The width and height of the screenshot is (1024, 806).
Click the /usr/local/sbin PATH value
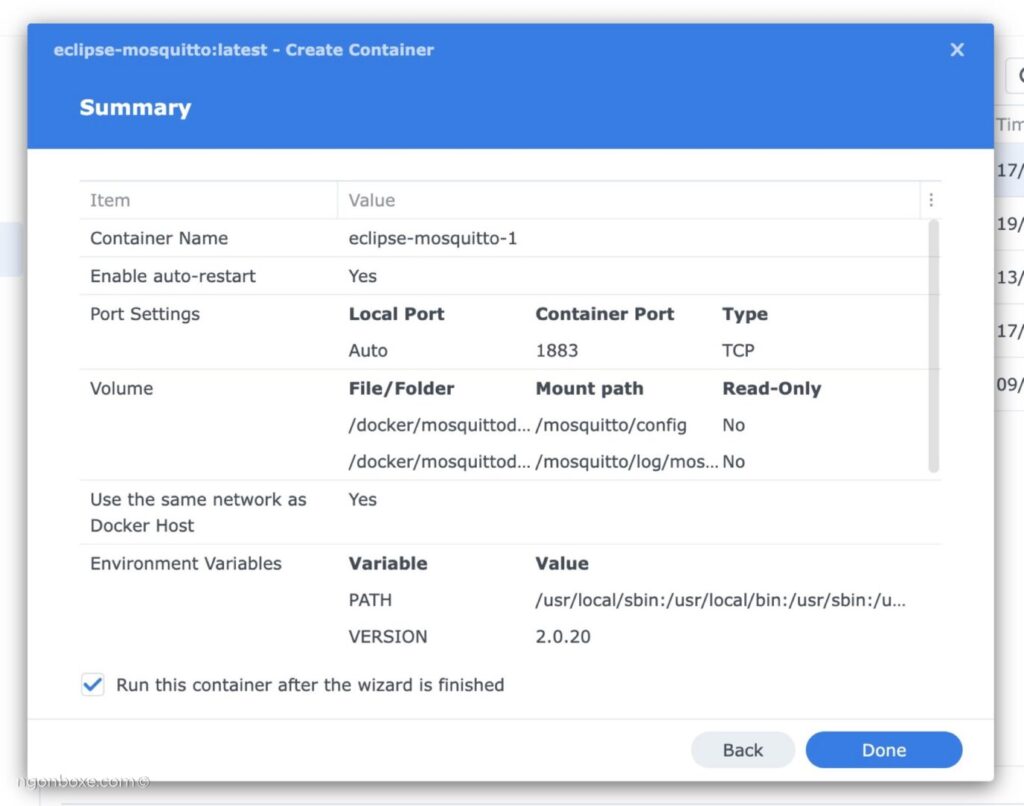coord(720,600)
